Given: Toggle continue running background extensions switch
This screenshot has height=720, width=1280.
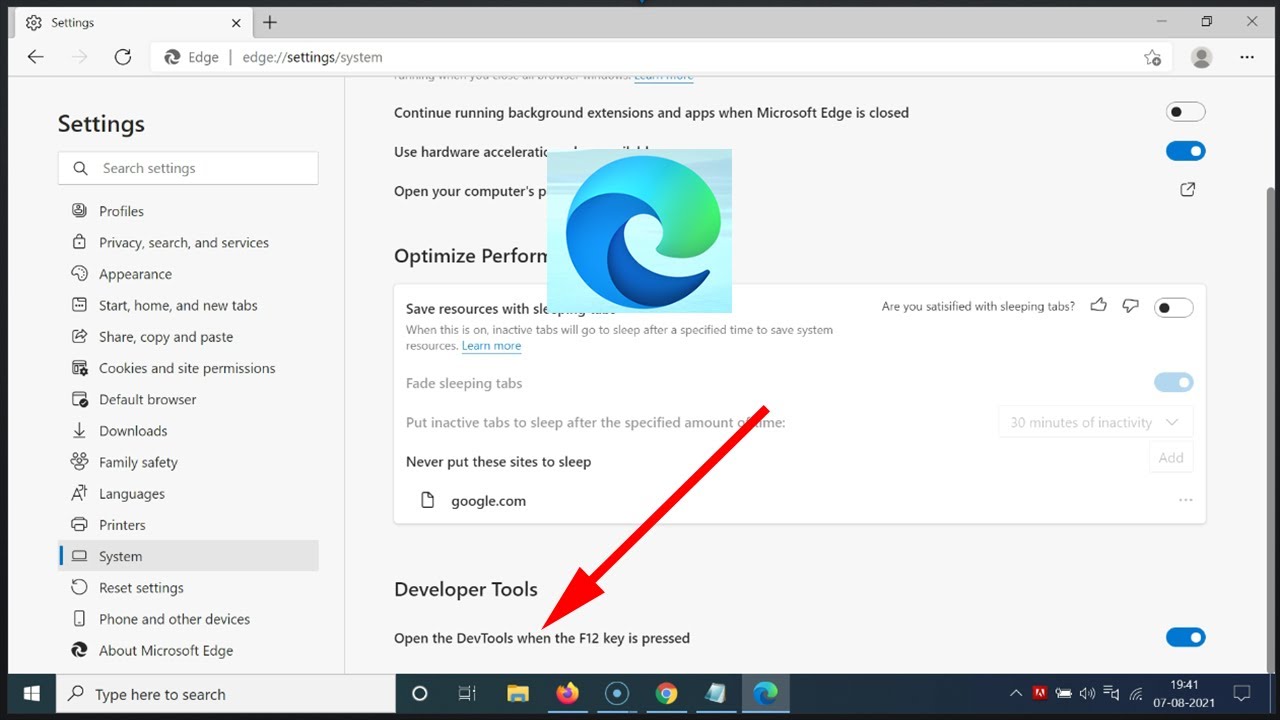Looking at the screenshot, I should pyautogui.click(x=1186, y=112).
